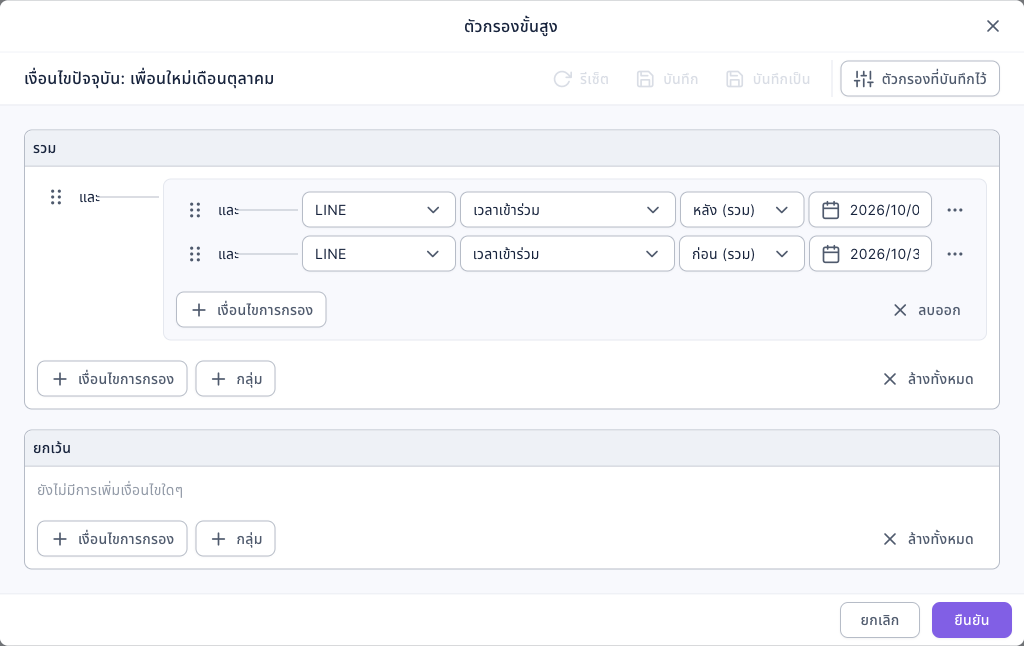Click the outer group's และ label

(89, 197)
